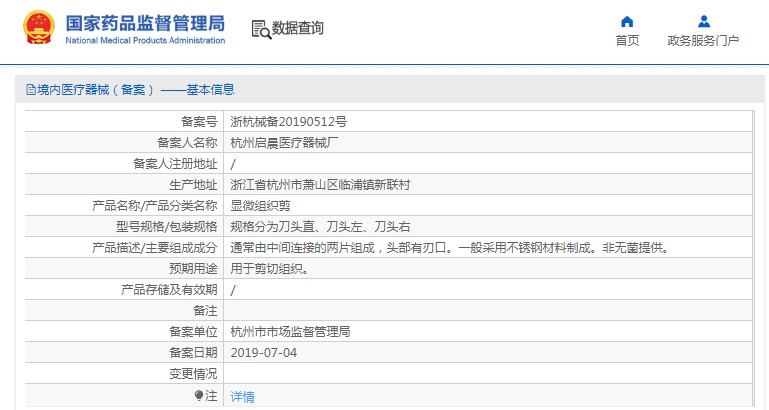The width and height of the screenshot is (769, 410).
Task: Select value 用于剪切组织。
Action: click(x=269, y=269)
